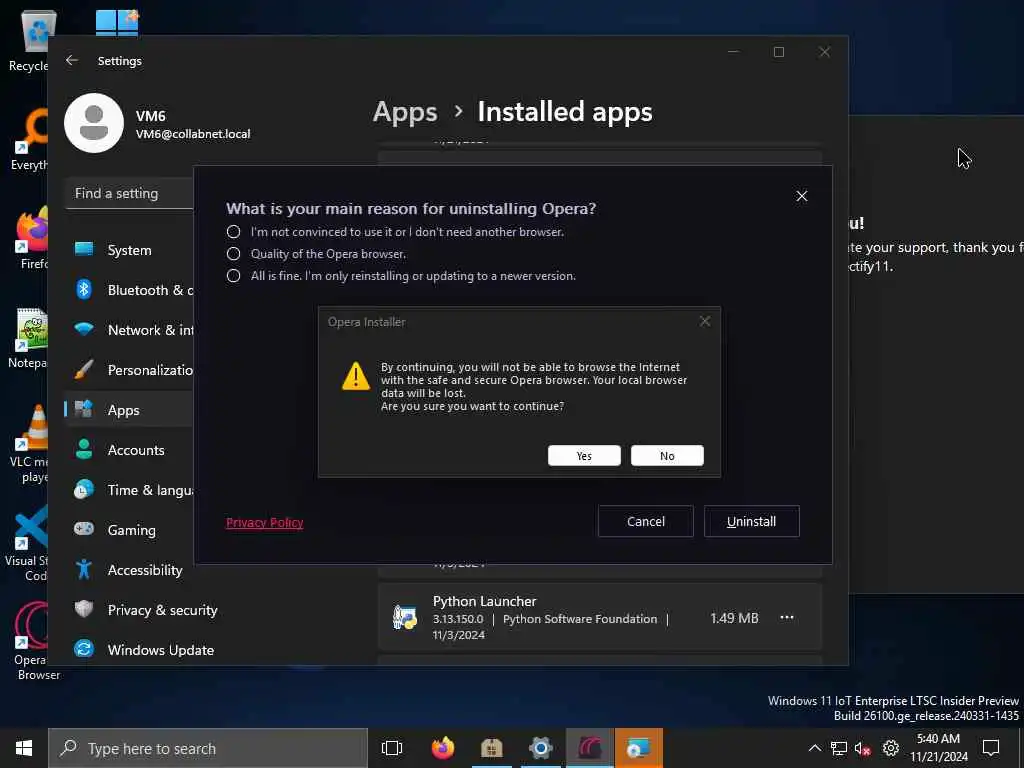Image resolution: width=1024 pixels, height=768 pixels.
Task: Click the Bluetooth icon in sidebar
Action: [x=84, y=289]
